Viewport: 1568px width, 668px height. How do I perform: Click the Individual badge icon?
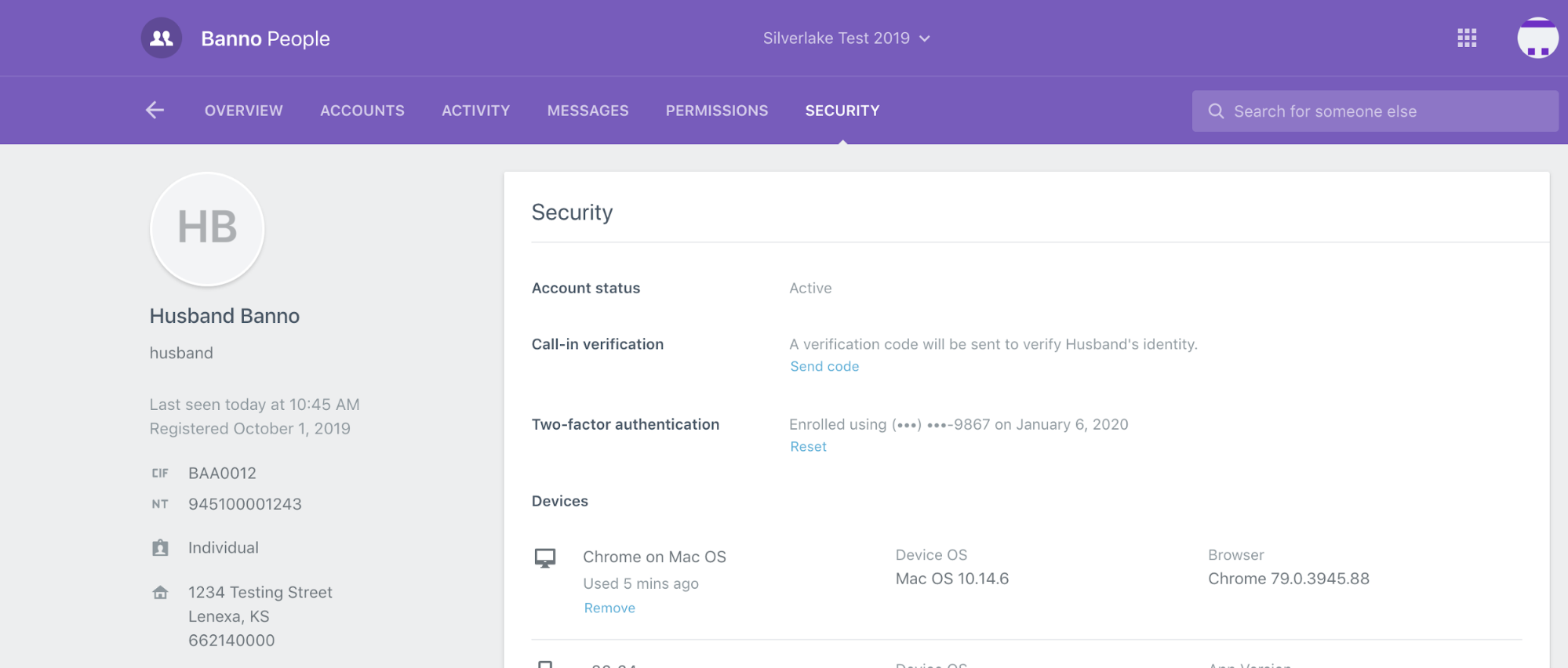click(x=160, y=548)
